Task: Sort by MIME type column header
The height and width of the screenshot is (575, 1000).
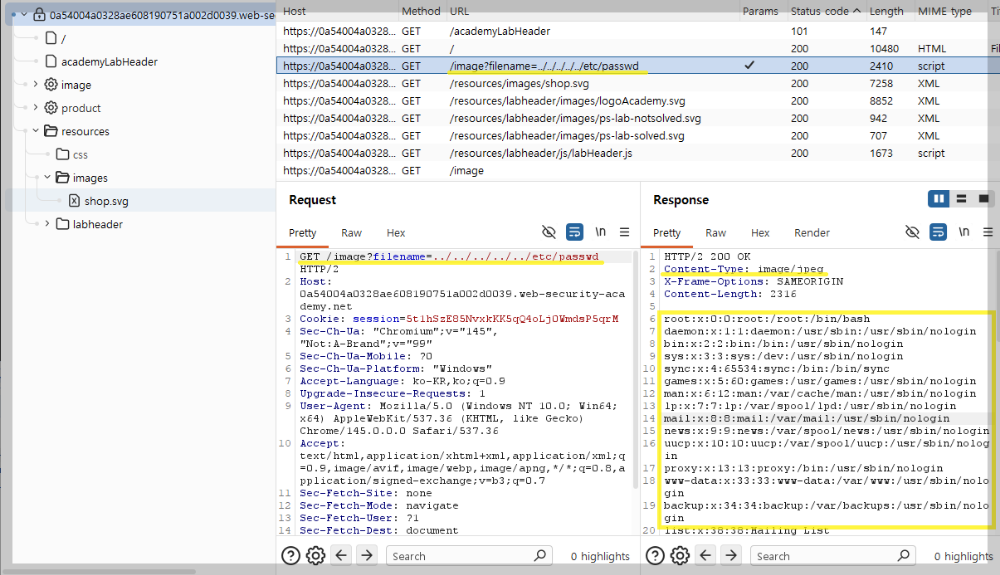Action: click(x=945, y=11)
